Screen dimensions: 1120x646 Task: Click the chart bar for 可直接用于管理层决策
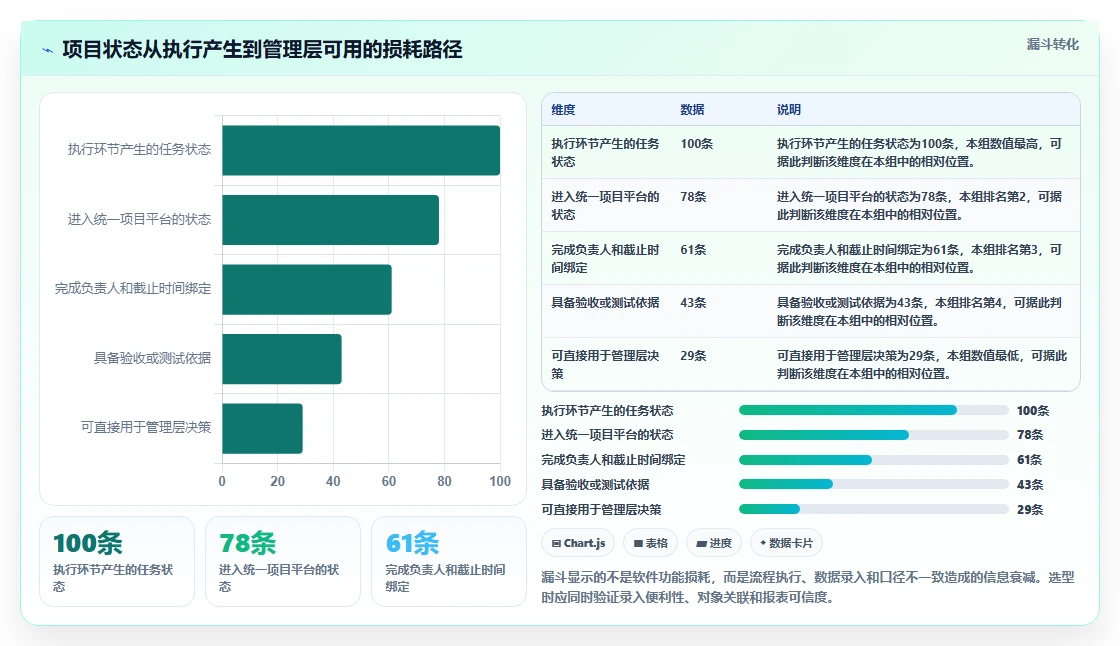point(262,428)
